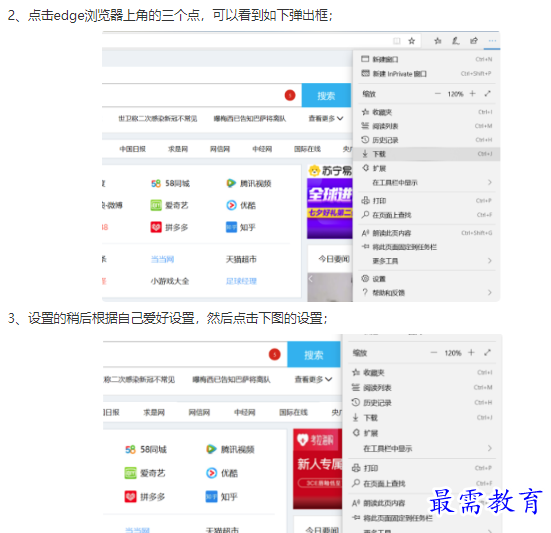Viewport: 551px width, 533px height.
Task: Choose 将此页面固定到任务栏 in upper Edge menu
Action: [427, 247]
